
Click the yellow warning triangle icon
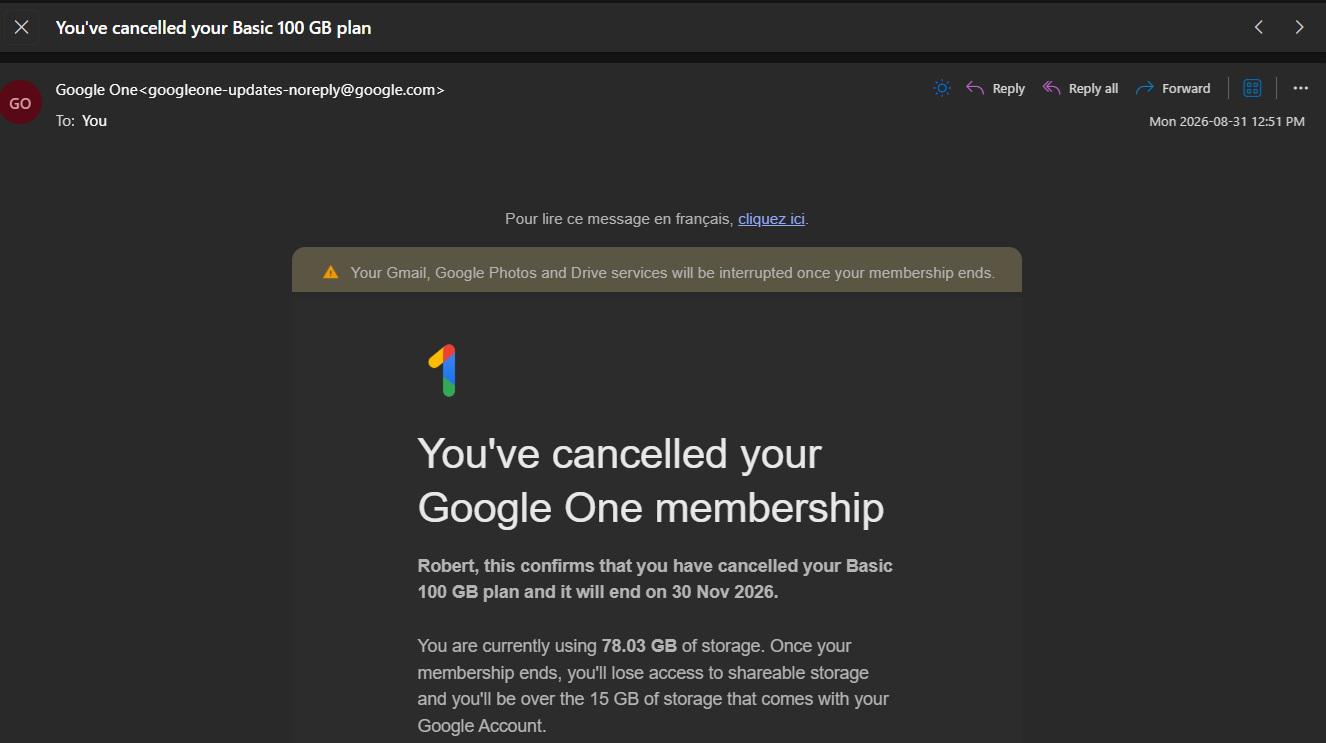(331, 272)
